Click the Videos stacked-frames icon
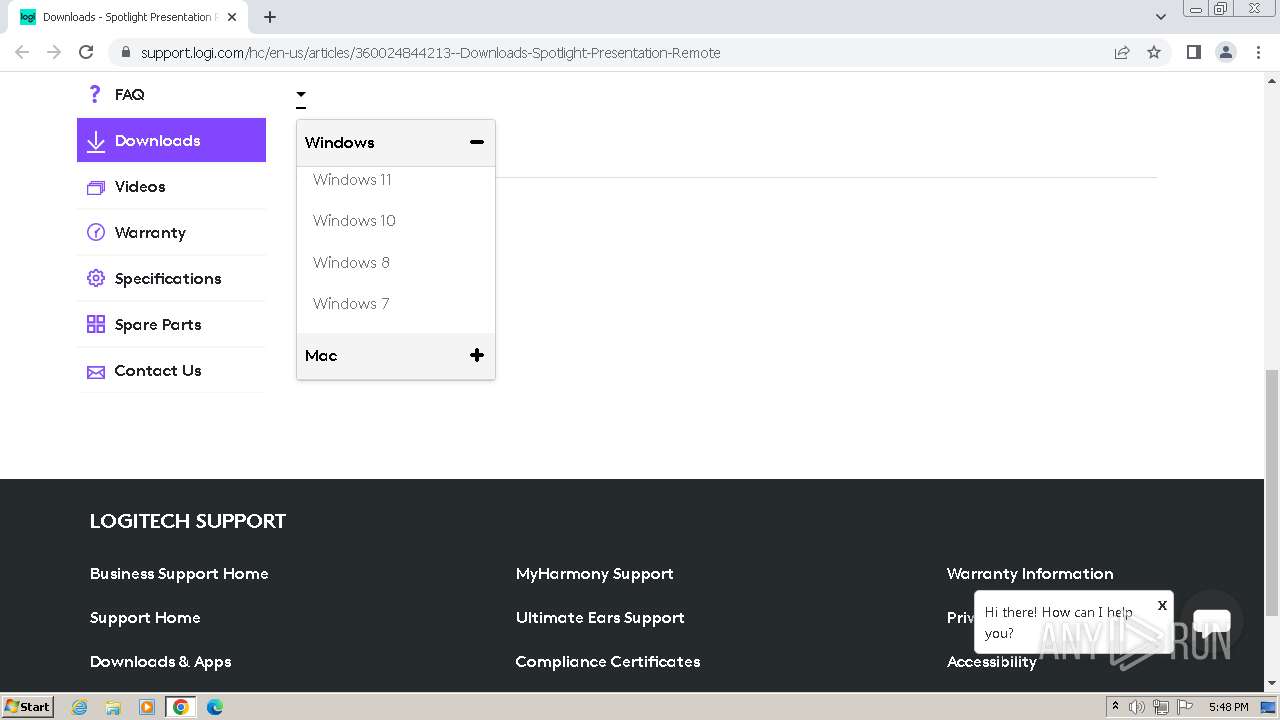 pos(96,187)
